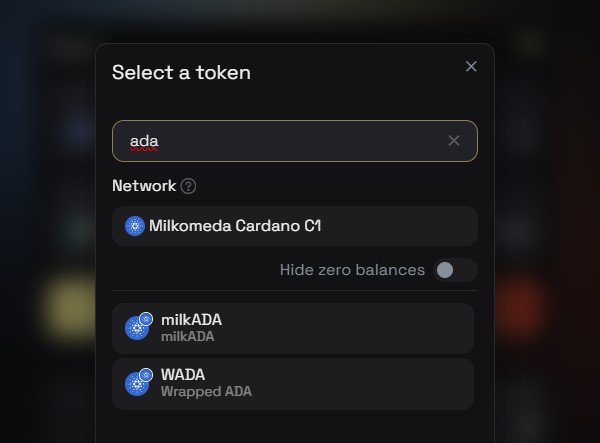Focus the token search input field
This screenshot has width=600, height=443.
click(295, 141)
